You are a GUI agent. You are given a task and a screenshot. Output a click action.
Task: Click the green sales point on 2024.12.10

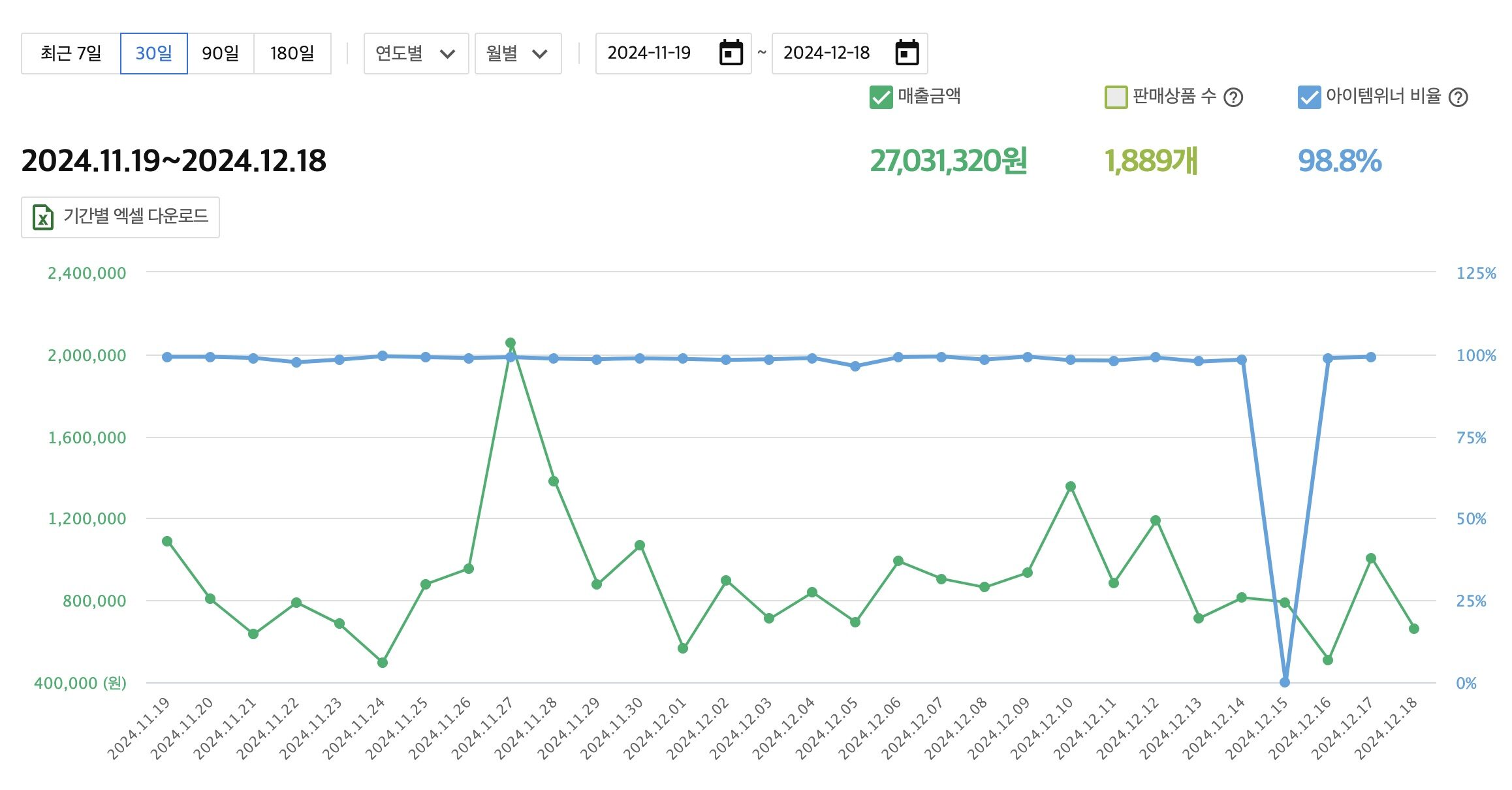(x=1070, y=486)
